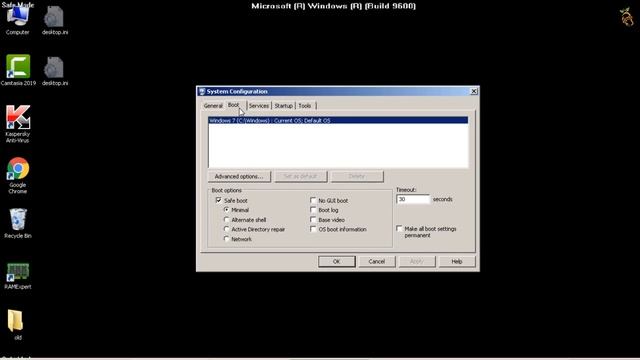The width and height of the screenshot is (640, 360).
Task: Select the 'old' folder on desktop
Action: tap(16, 325)
